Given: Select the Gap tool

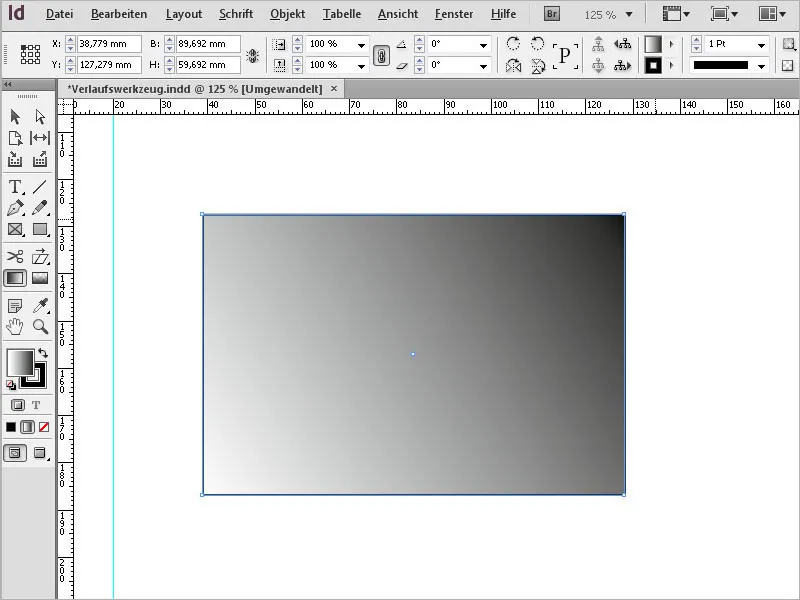Looking at the screenshot, I should click(40, 138).
